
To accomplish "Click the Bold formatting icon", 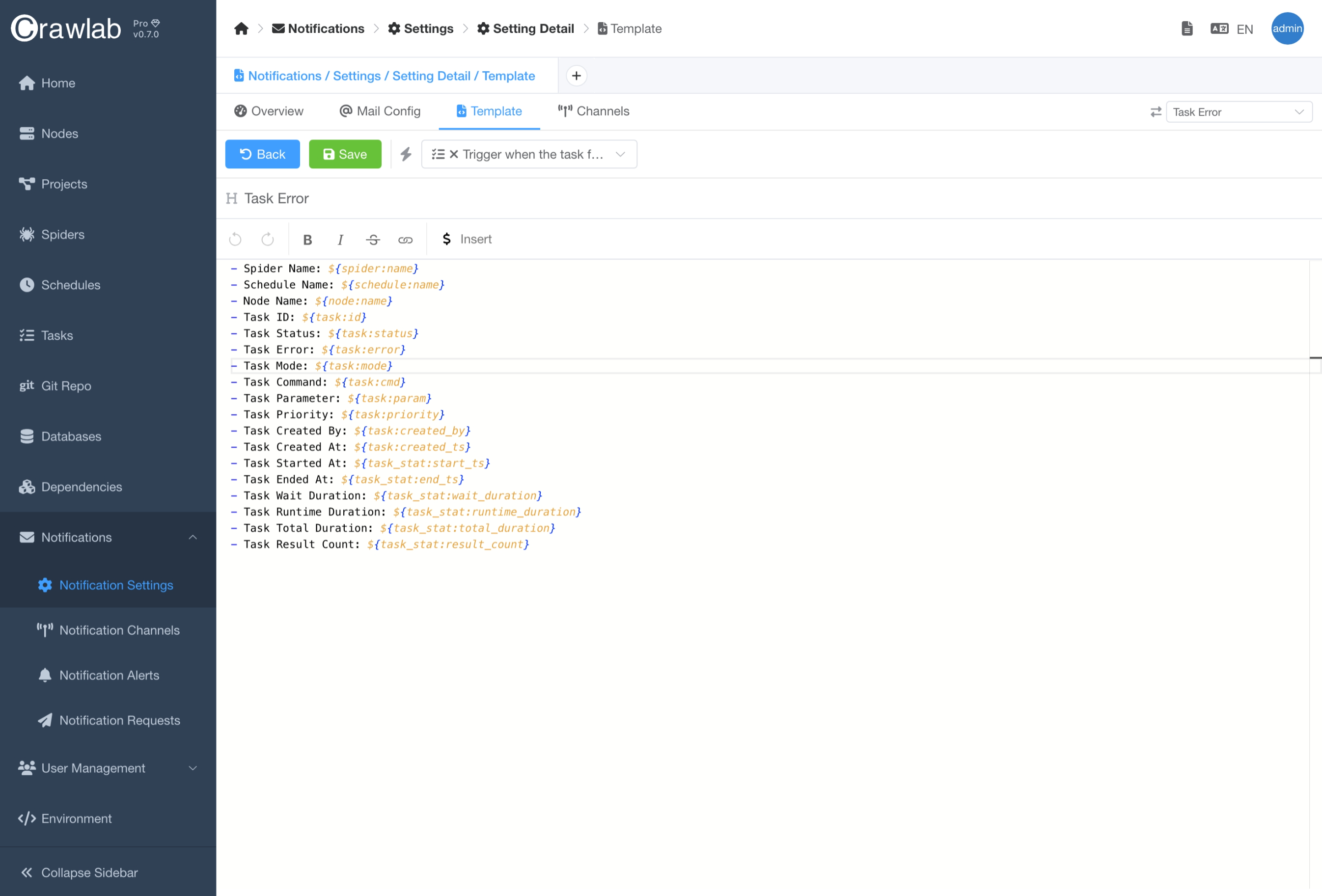I will 308,240.
